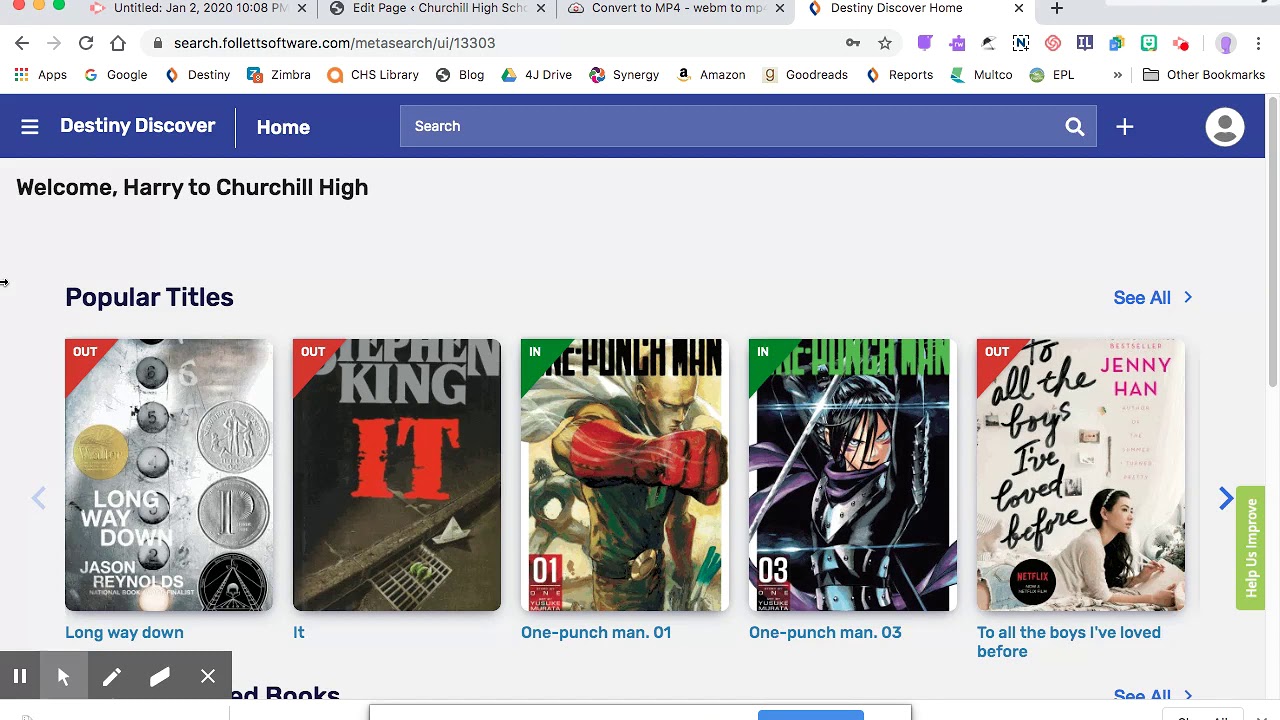The image size is (1280, 720).
Task: Open the user profile avatar
Action: [1225, 127]
